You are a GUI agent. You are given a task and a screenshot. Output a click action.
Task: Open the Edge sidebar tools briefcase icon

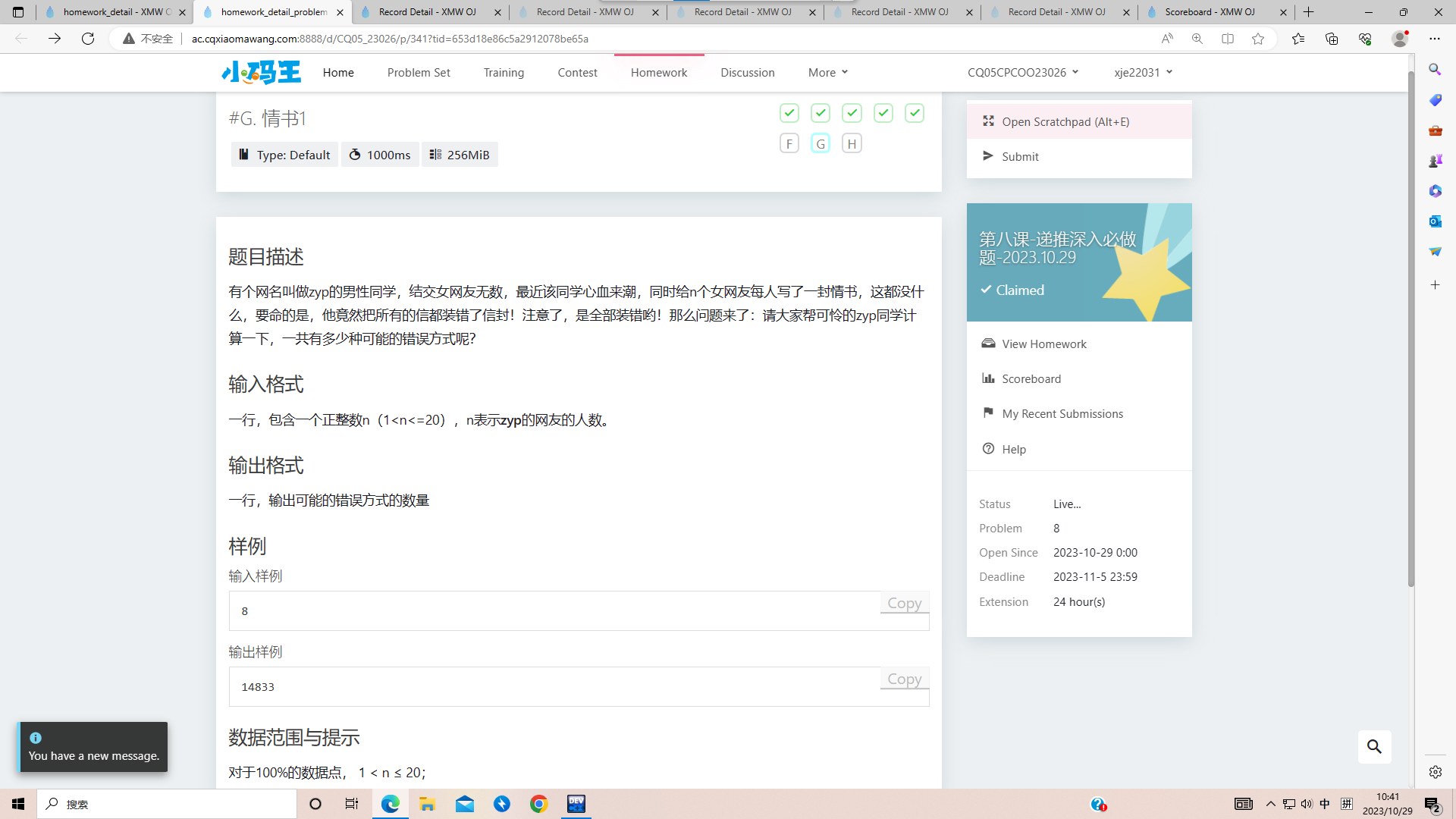coord(1435,130)
